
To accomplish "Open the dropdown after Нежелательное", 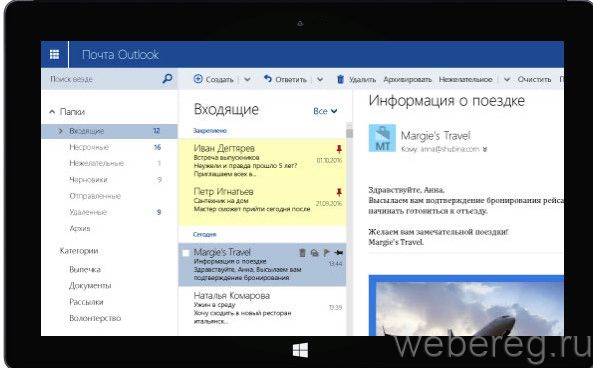I will pos(507,79).
